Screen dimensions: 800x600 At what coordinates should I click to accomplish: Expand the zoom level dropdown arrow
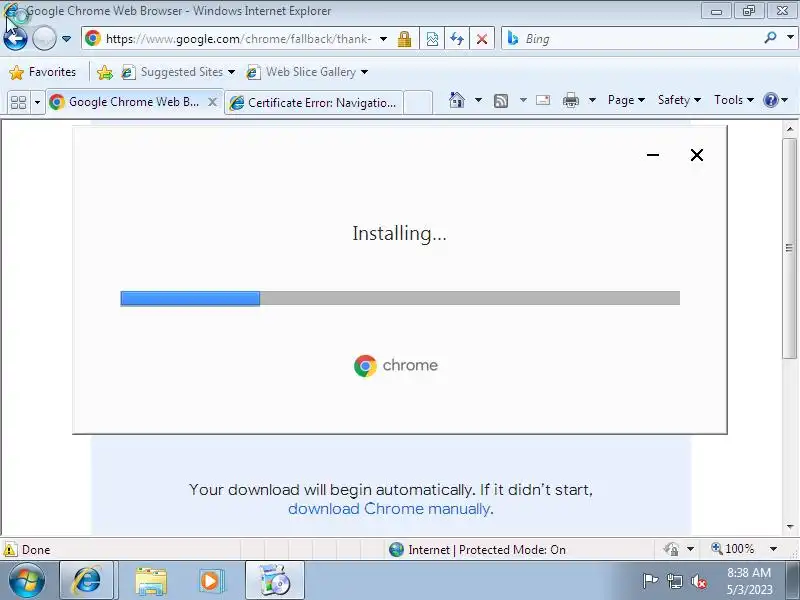click(773, 549)
